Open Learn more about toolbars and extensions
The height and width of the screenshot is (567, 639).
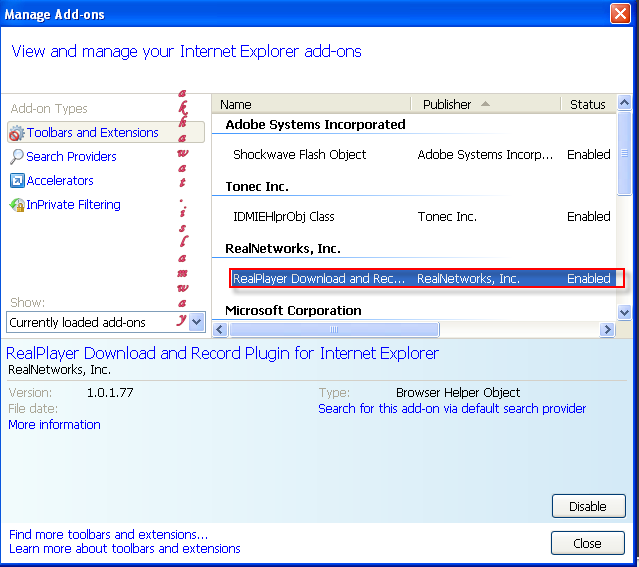(x=125, y=549)
